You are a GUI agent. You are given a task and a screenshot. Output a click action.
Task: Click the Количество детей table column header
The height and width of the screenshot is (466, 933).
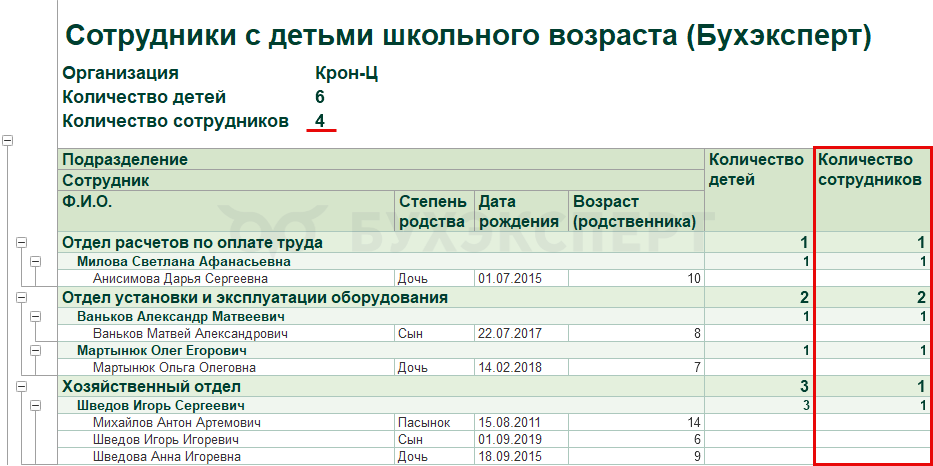point(759,190)
